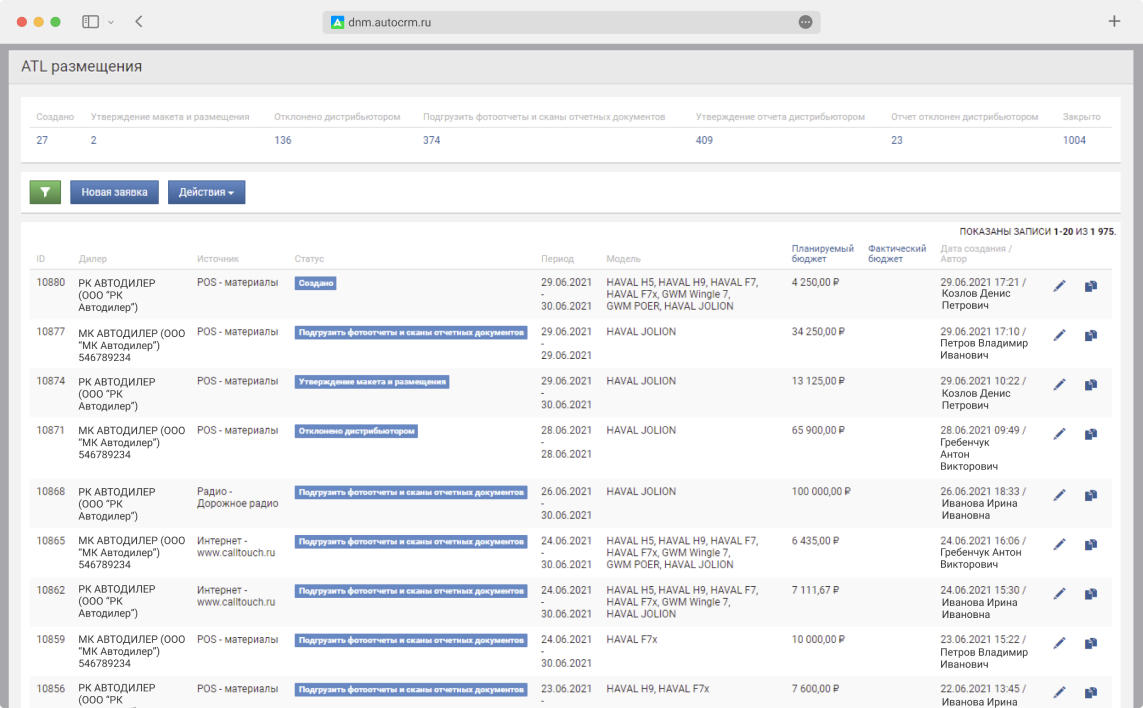Filter by Создано count 27
Image resolution: width=1143 pixels, height=708 pixels.
tap(42, 140)
